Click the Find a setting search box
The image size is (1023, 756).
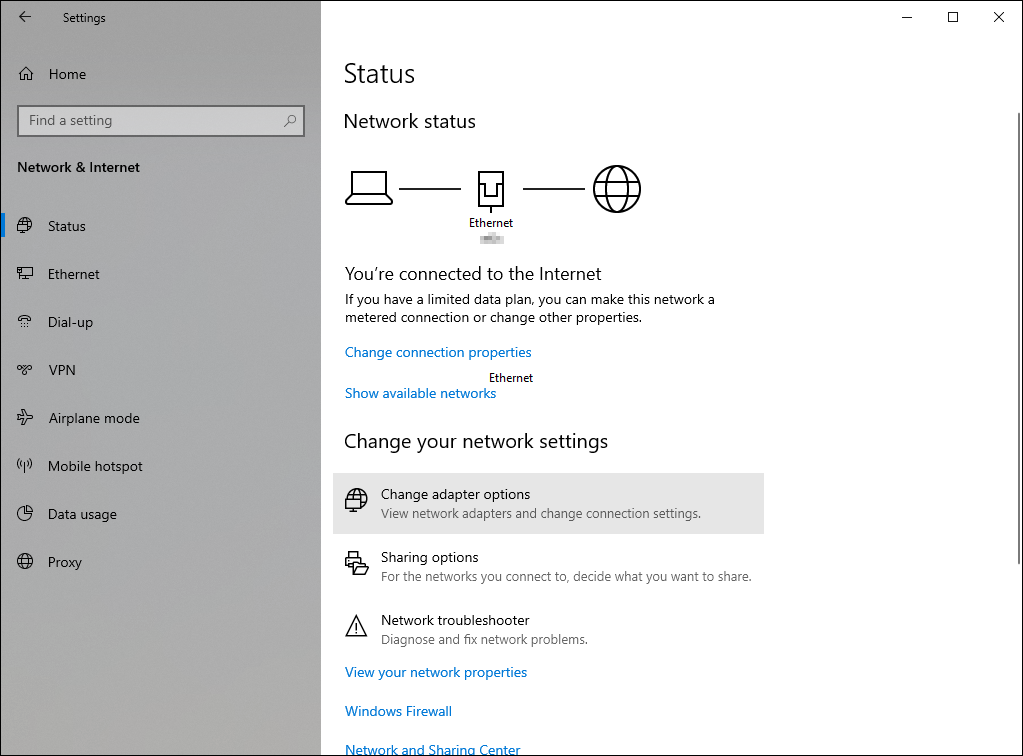coord(150,121)
